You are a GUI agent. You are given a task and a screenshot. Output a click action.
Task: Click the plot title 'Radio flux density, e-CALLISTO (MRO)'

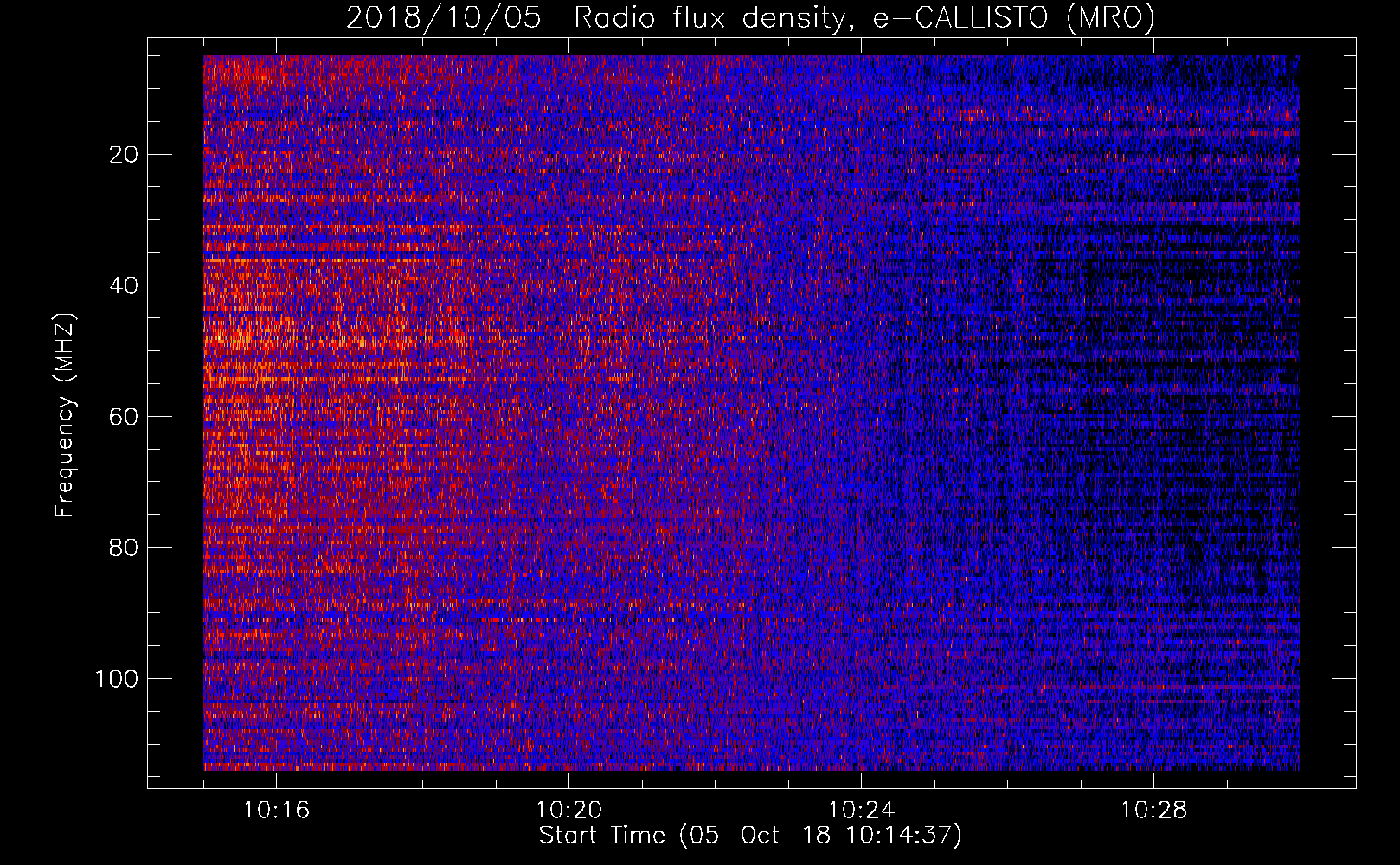tap(864, 18)
